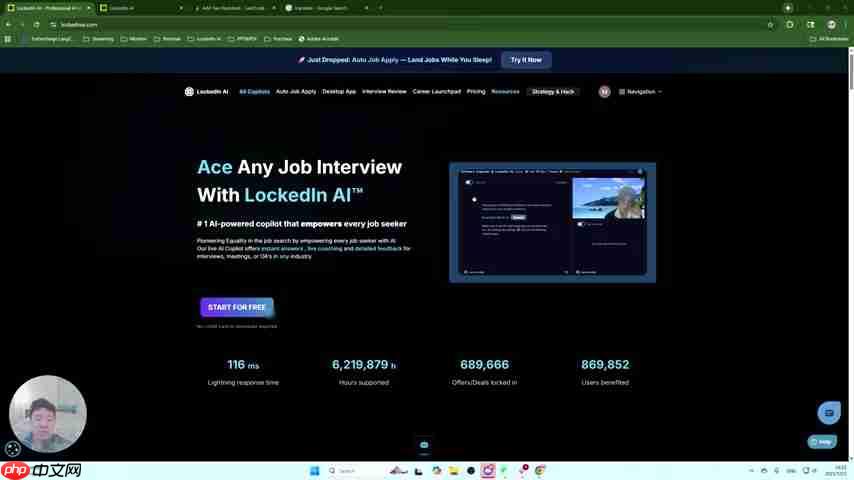This screenshot has width=854, height=480.
Task: Play the product demo video thumbnail
Action: pos(552,222)
